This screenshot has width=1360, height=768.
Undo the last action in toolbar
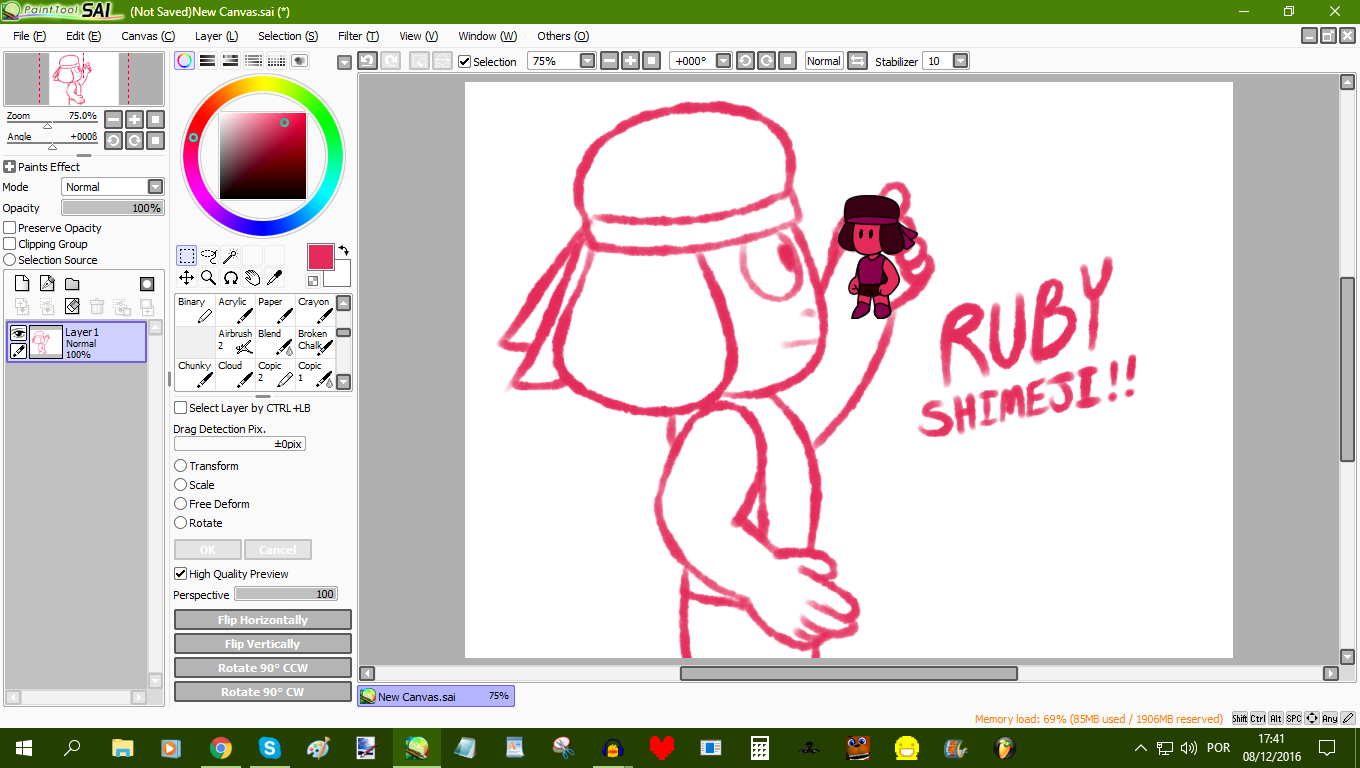coord(367,61)
